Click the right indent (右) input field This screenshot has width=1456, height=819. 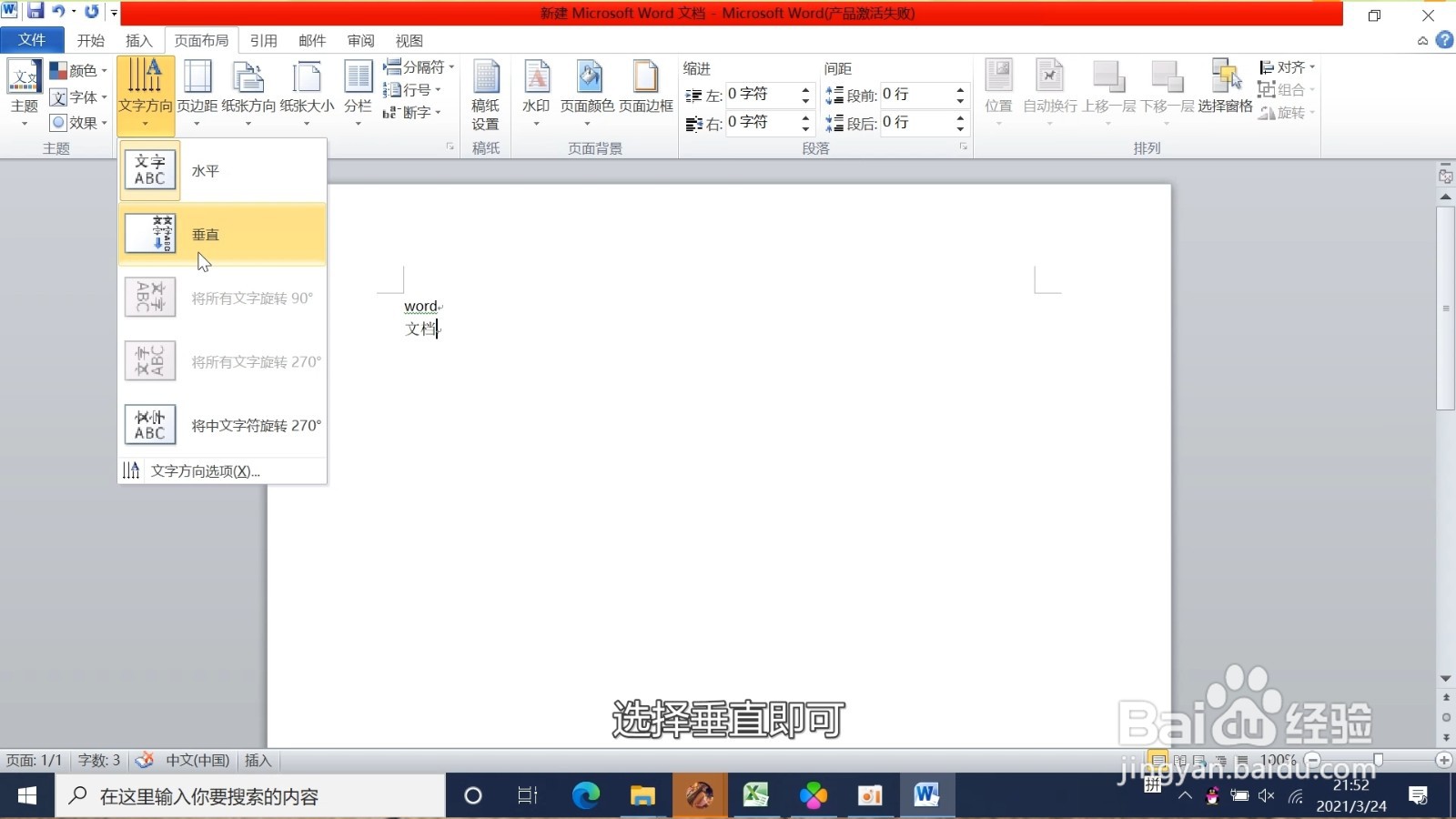coord(761,122)
